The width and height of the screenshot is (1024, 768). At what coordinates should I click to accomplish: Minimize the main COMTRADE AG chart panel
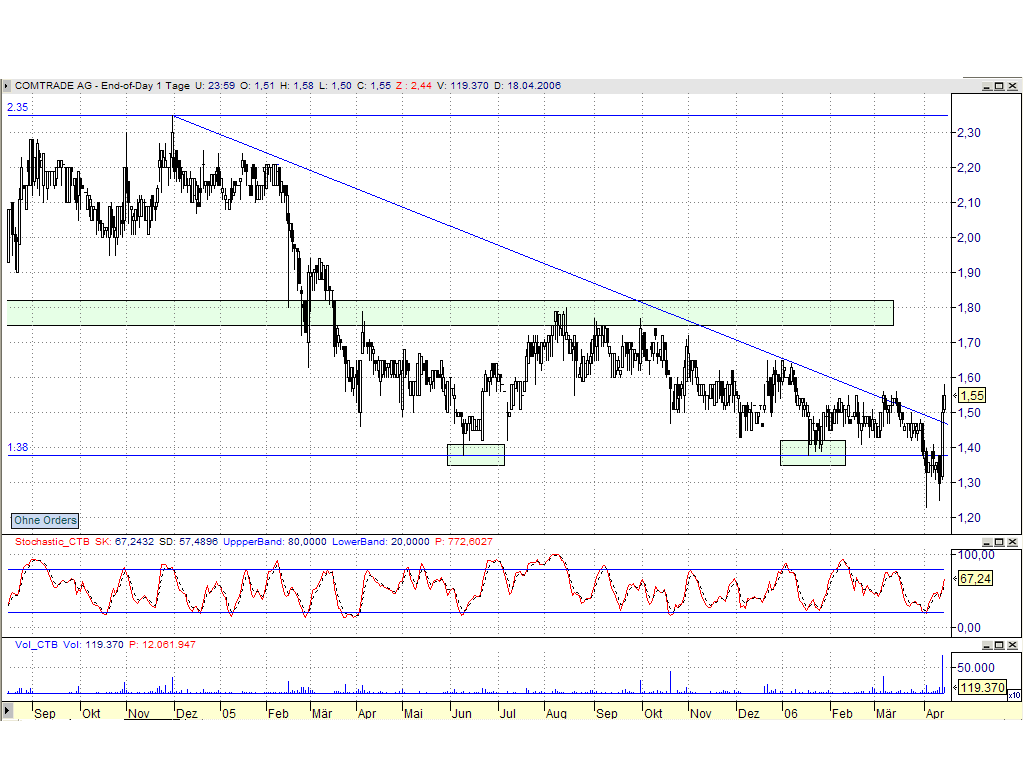point(987,85)
